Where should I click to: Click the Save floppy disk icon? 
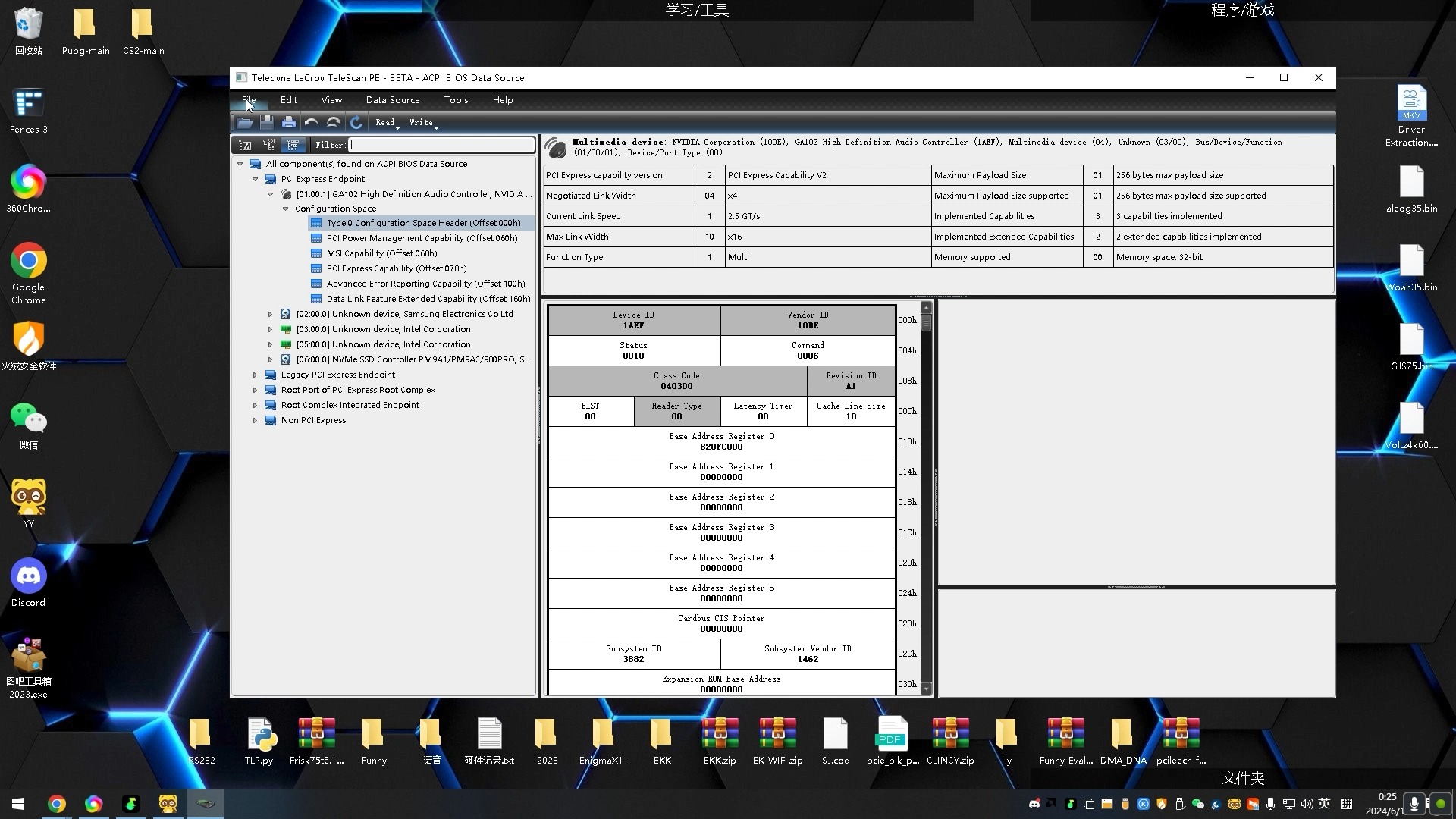pos(267,122)
